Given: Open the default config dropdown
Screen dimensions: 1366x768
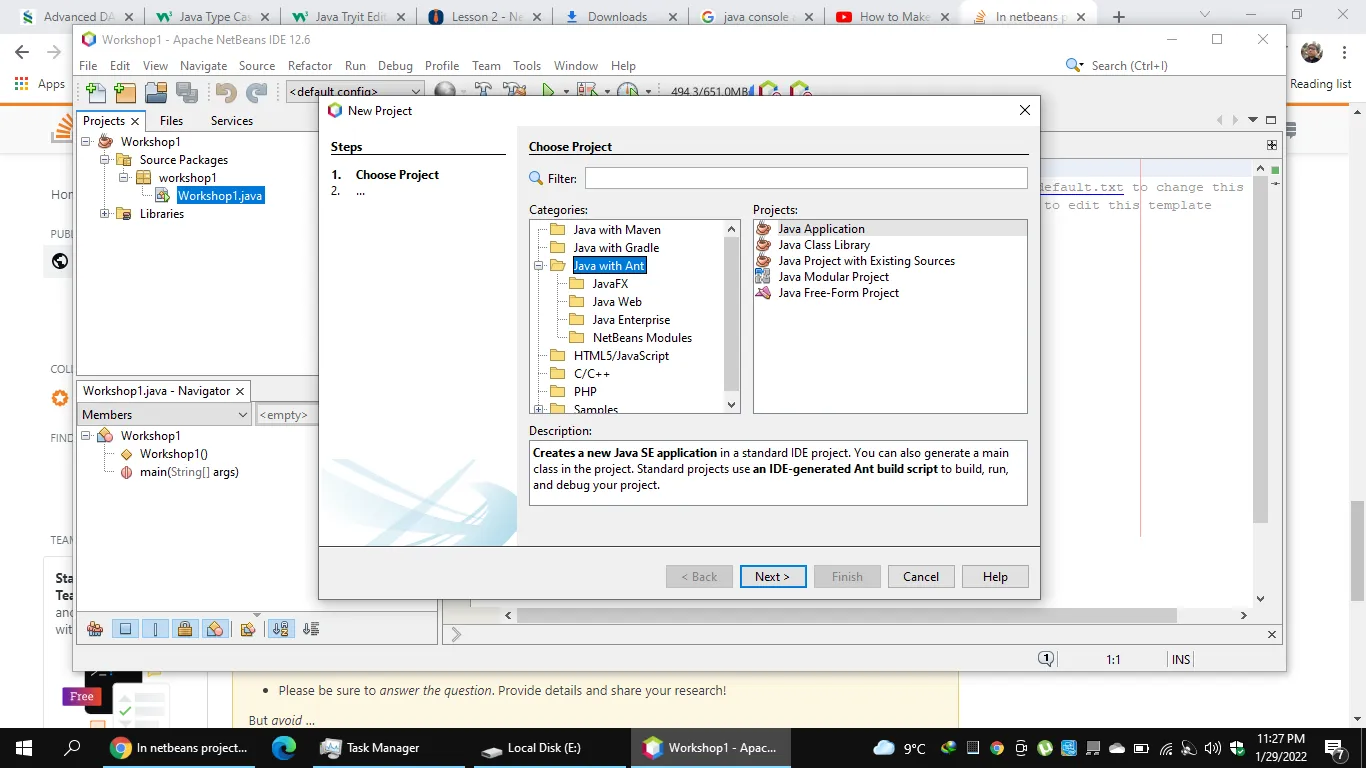Looking at the screenshot, I should click(355, 92).
